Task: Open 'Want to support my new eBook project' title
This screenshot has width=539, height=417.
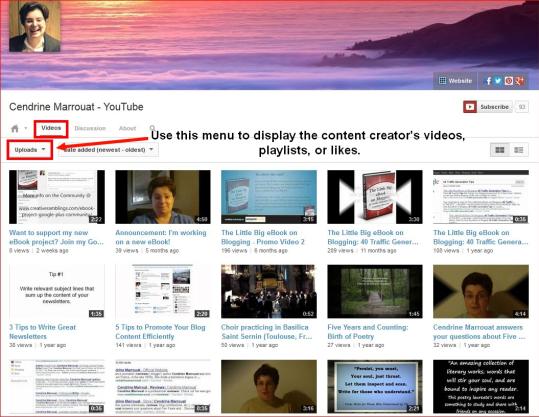Action: 56,237
